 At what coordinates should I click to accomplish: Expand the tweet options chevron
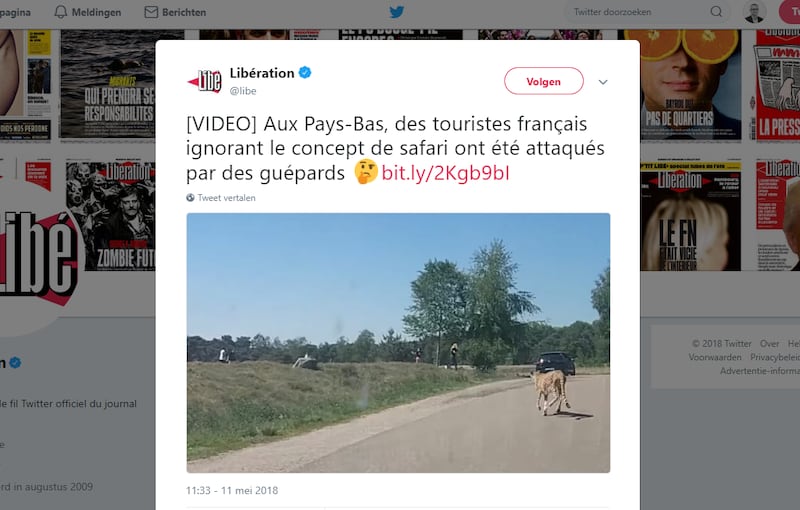pos(603,82)
